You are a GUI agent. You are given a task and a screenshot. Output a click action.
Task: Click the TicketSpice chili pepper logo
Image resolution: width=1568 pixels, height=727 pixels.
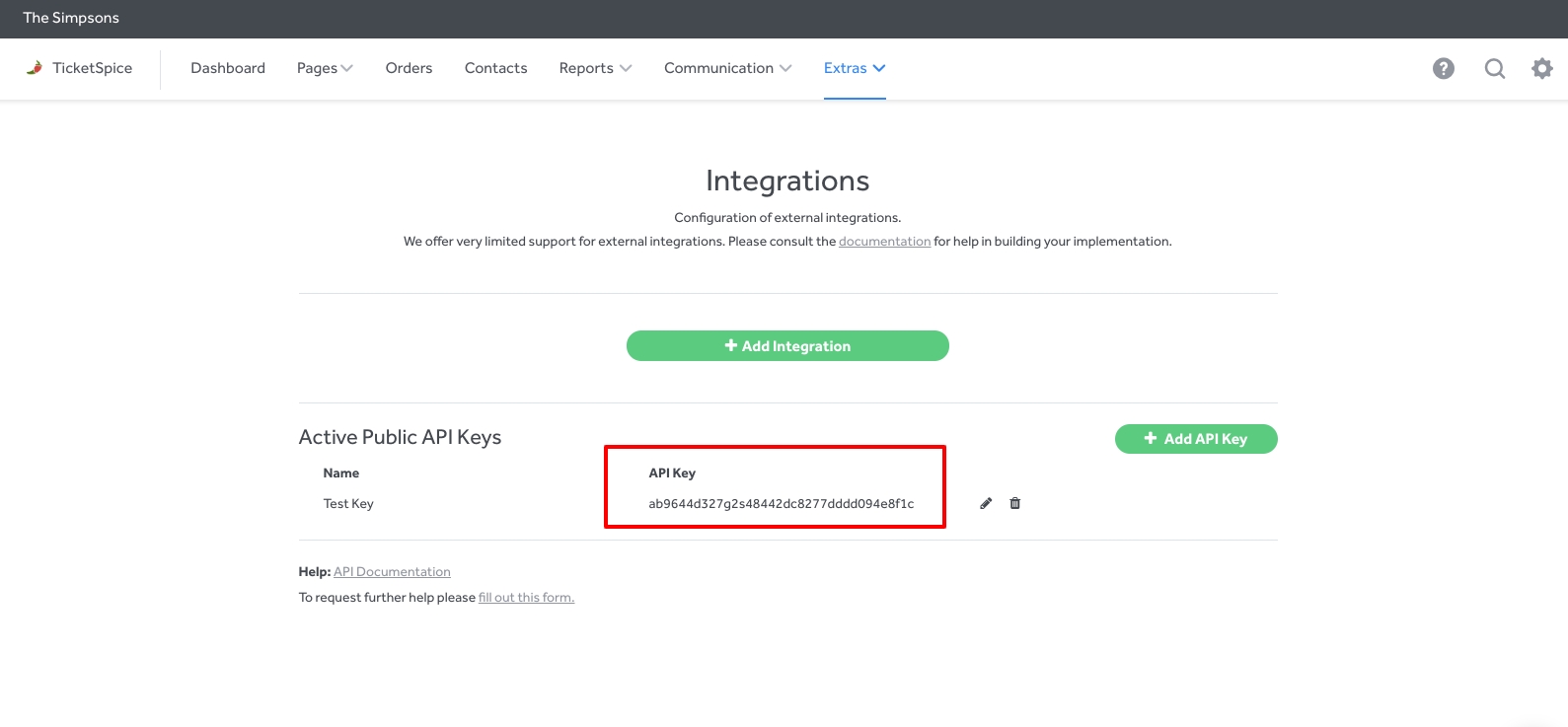pos(35,68)
